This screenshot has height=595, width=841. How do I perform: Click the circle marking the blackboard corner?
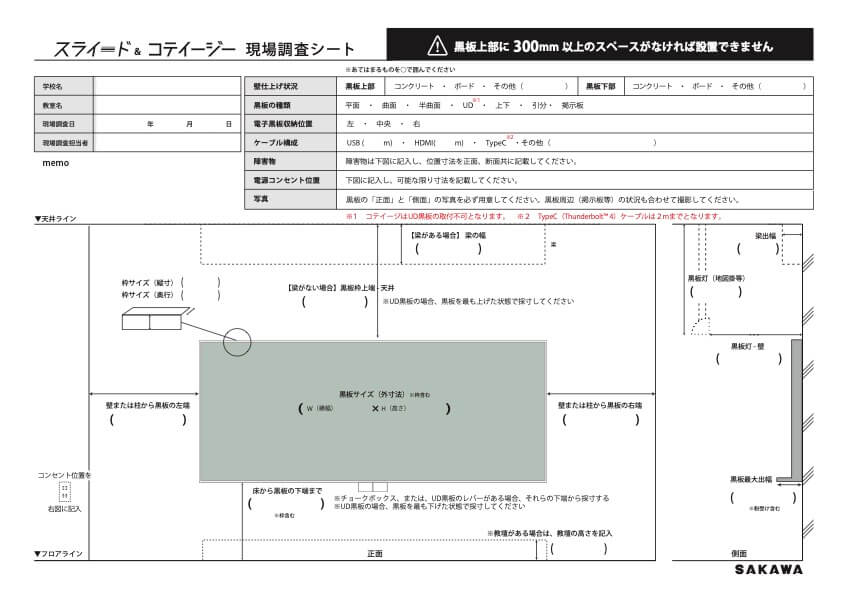(x=237, y=342)
